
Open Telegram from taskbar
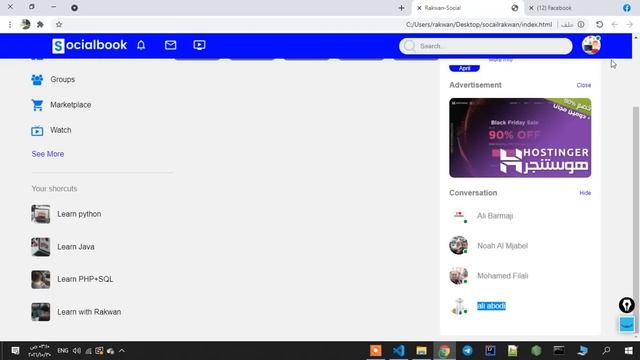[467, 351]
